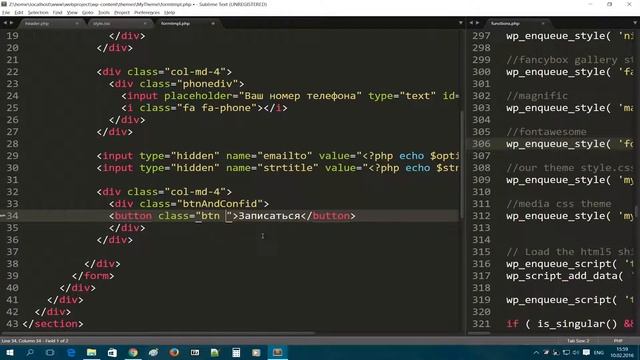Click line number 34 in the gutter
Image resolution: width=640 pixels, height=360 pixels.
pos(13,216)
